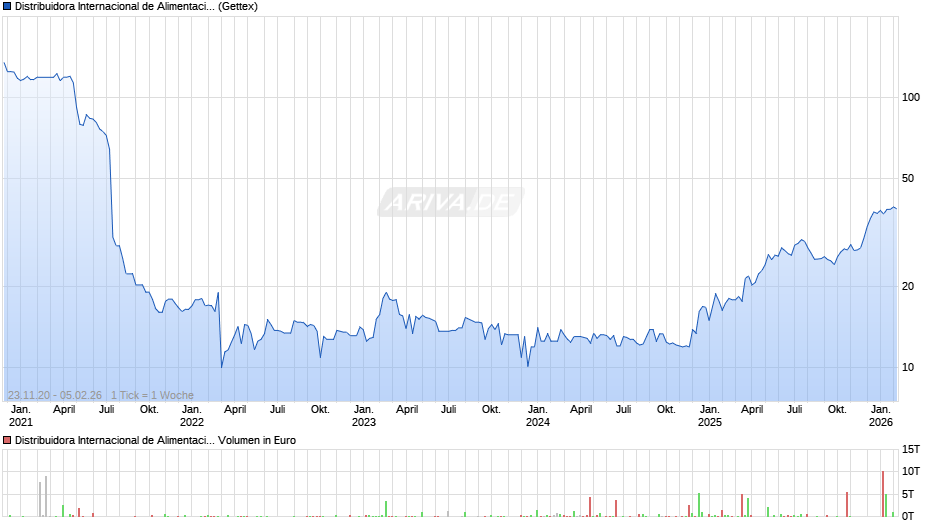940x526 pixels.
Task: Click the '1 Tick = 1 Woche' label
Action: pos(152,395)
